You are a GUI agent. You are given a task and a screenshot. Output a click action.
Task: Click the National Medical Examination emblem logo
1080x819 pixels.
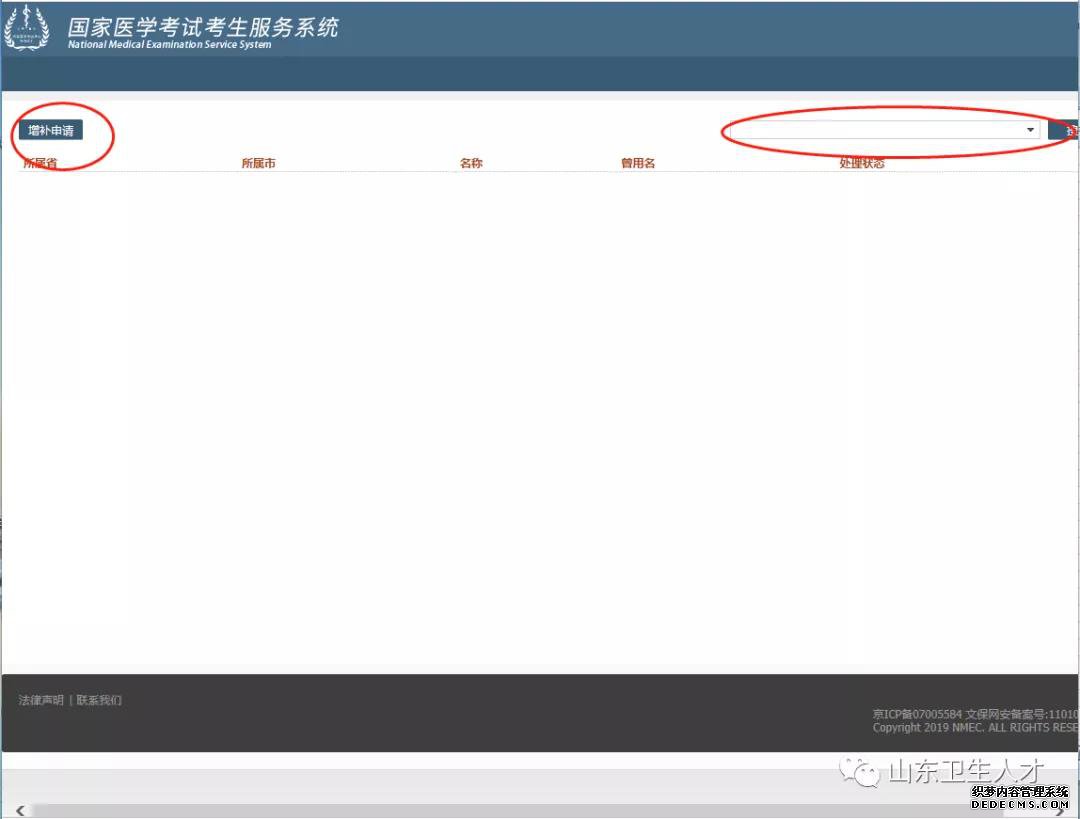pyautogui.click(x=26, y=28)
